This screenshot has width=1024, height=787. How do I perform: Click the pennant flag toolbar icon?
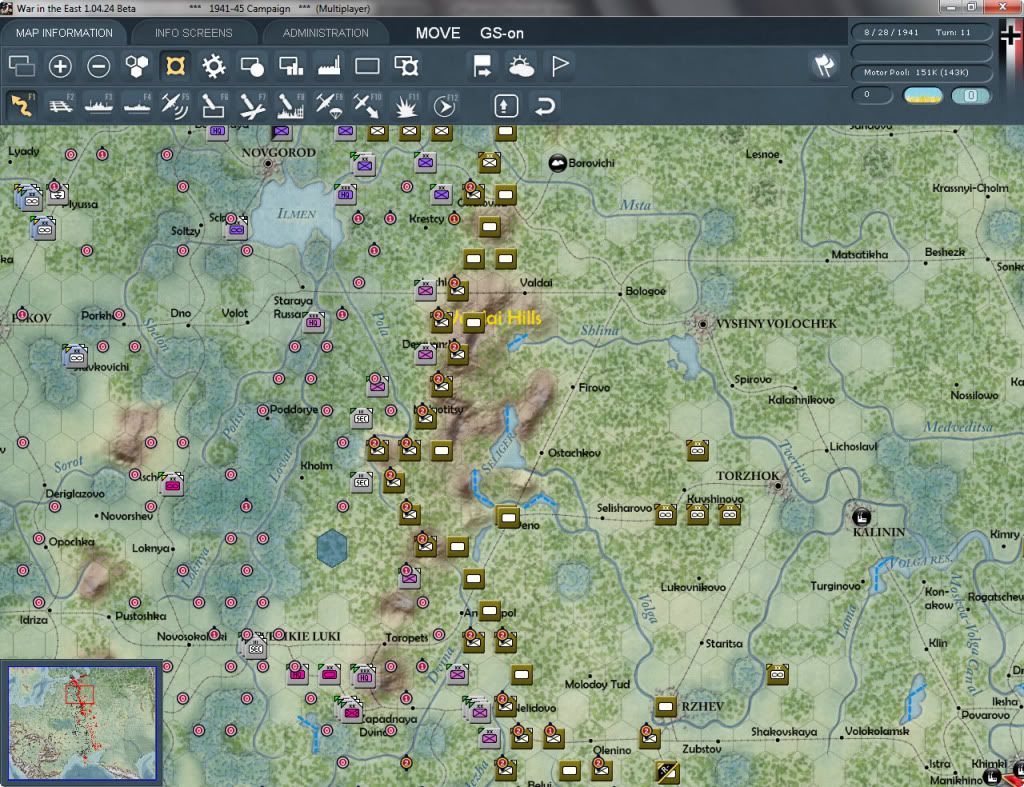click(560, 66)
